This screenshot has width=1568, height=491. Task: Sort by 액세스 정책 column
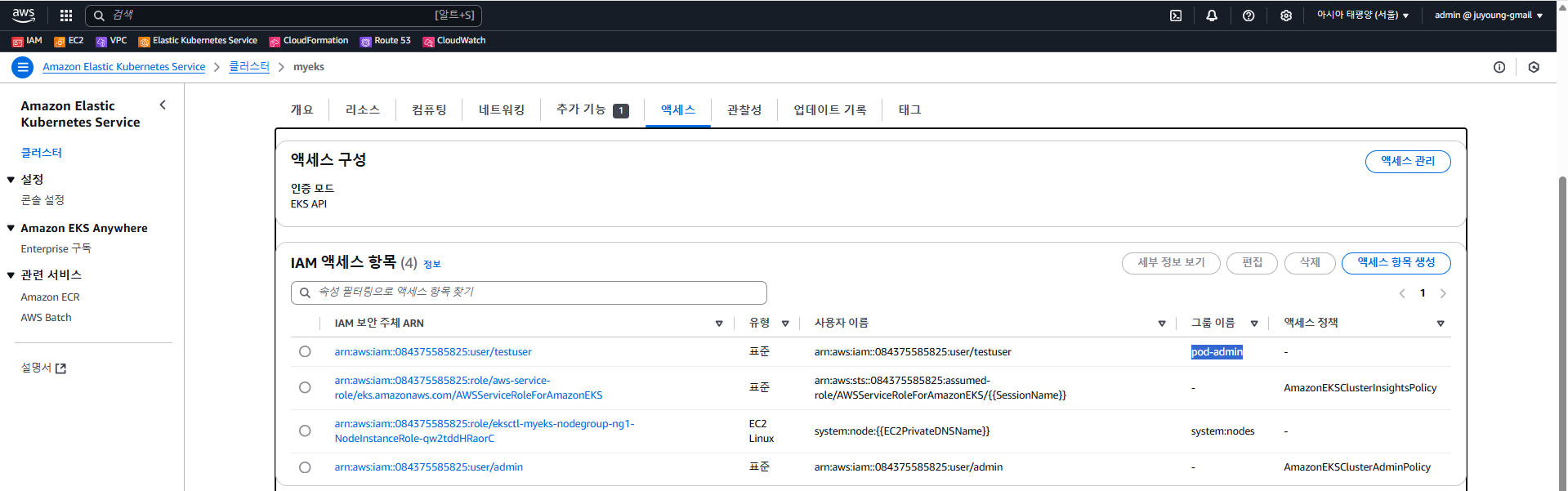1441,324
